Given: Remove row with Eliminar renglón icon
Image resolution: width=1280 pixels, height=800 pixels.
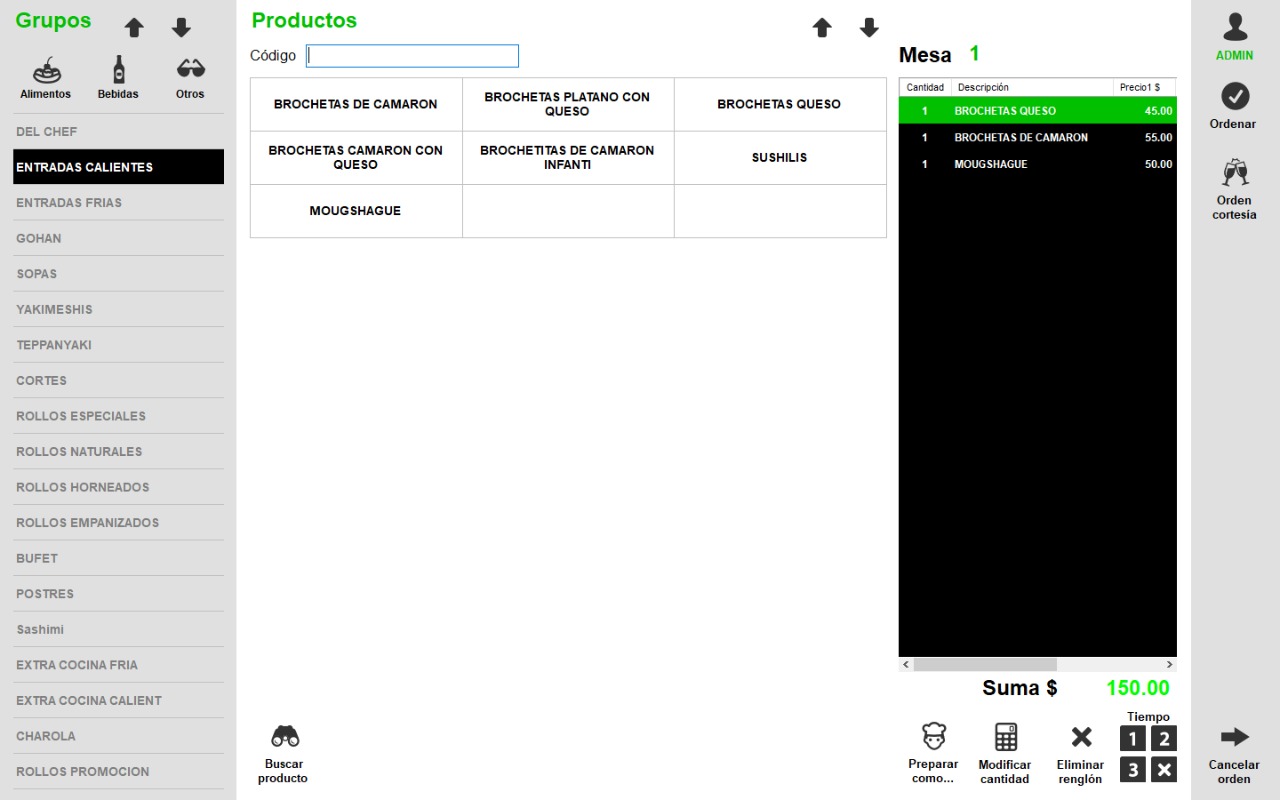Looking at the screenshot, I should click(x=1081, y=737).
